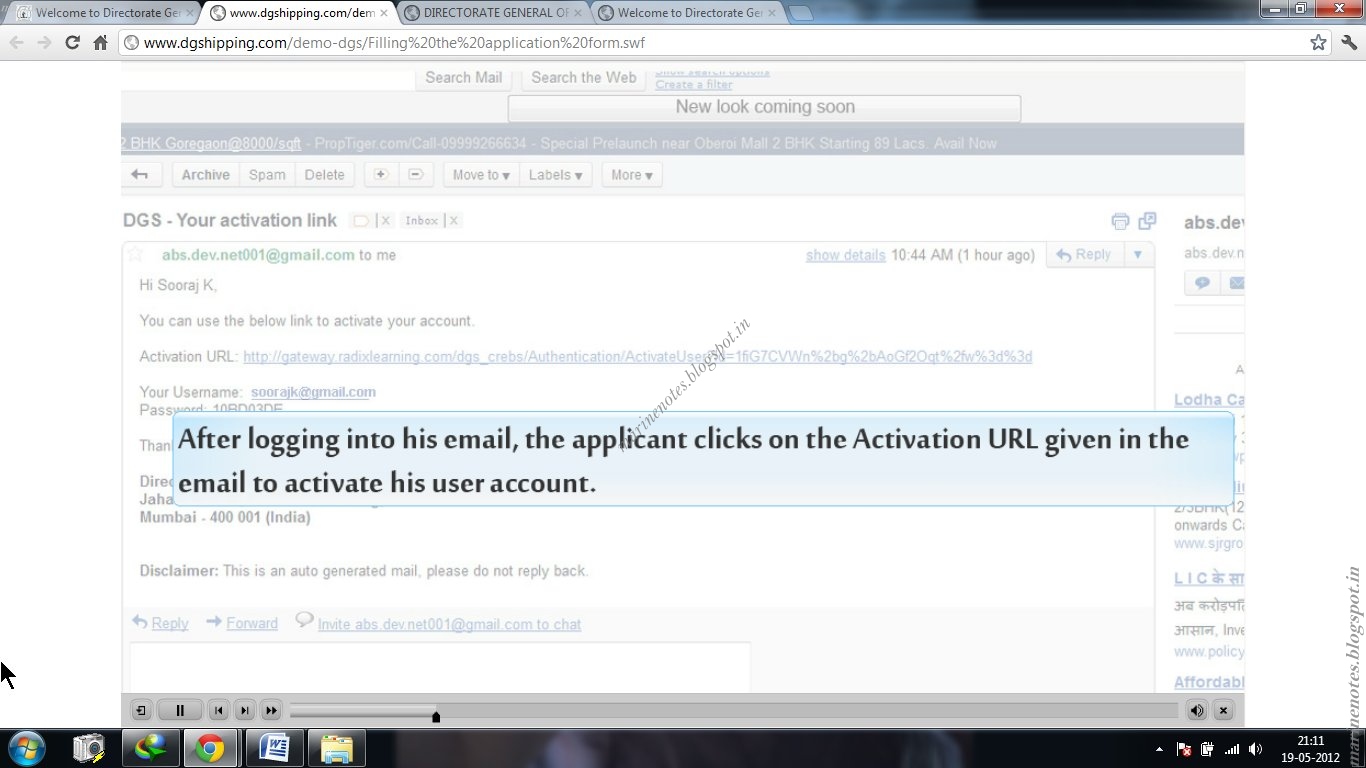Click the network signal tray icon

[x=1232, y=749]
